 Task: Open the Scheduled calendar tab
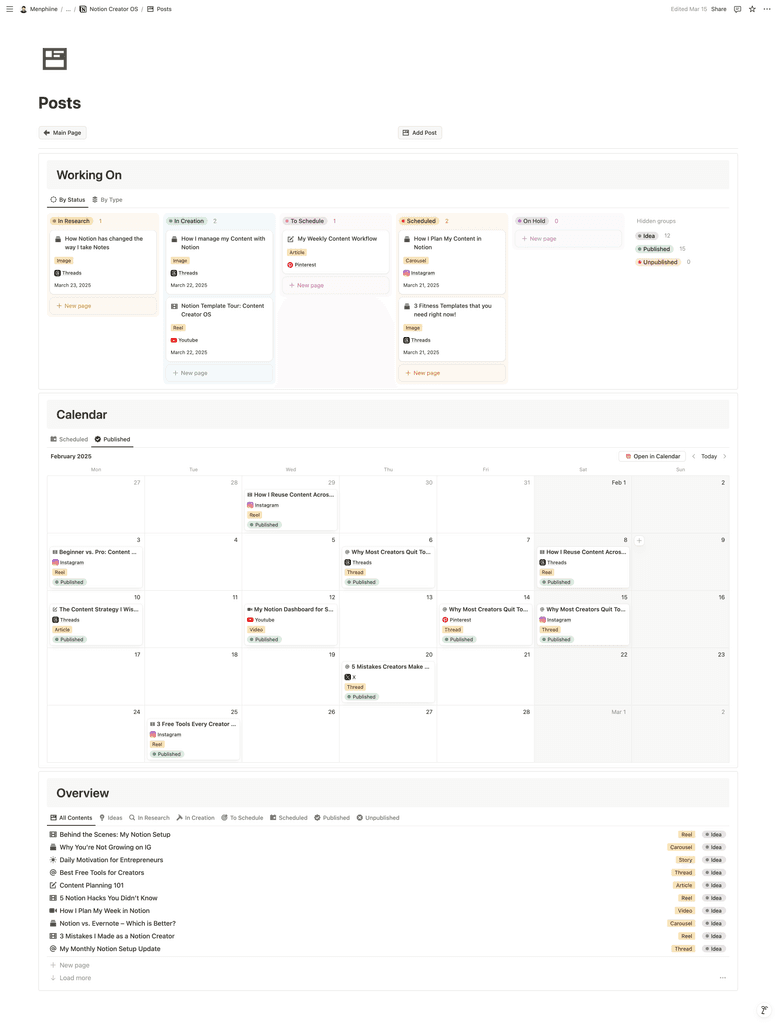[x=69, y=440]
